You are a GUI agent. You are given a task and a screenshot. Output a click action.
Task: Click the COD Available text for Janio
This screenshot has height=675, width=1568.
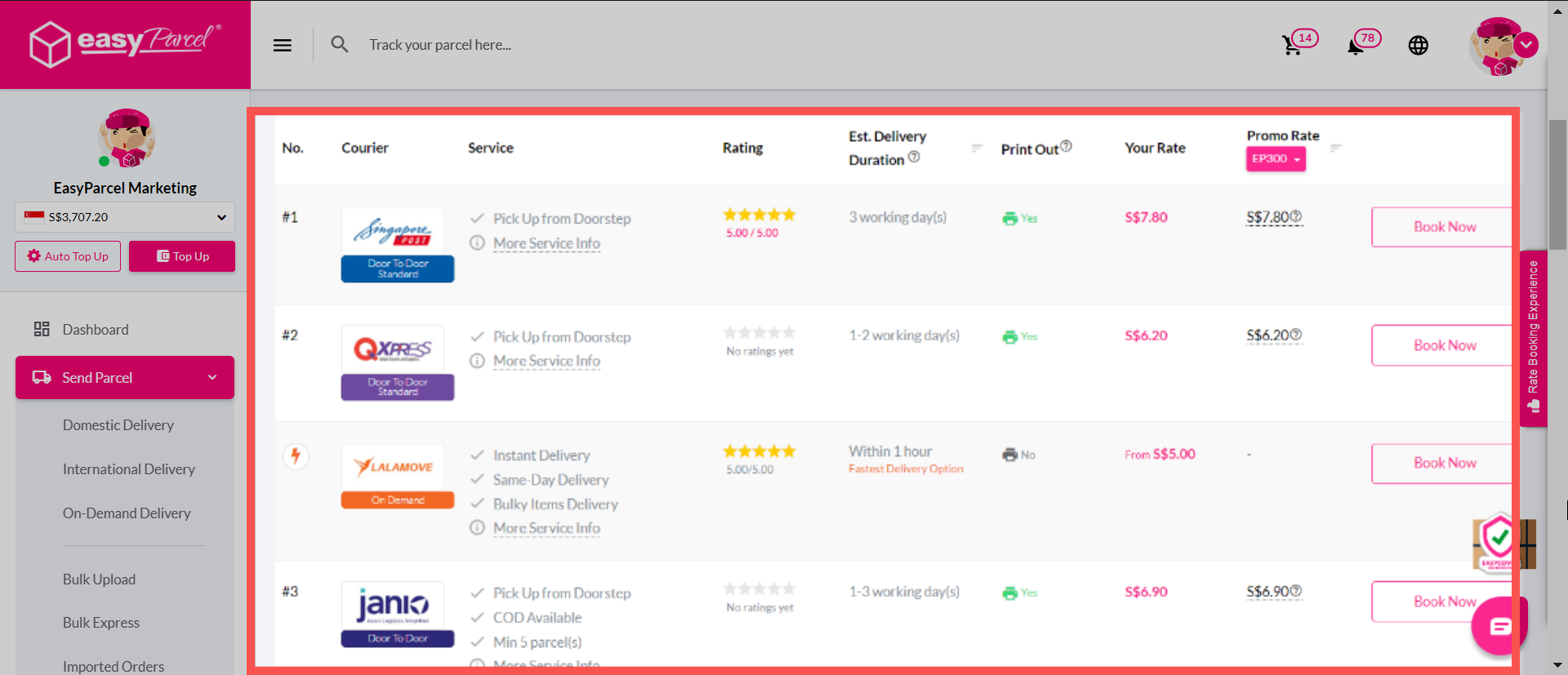(x=537, y=618)
